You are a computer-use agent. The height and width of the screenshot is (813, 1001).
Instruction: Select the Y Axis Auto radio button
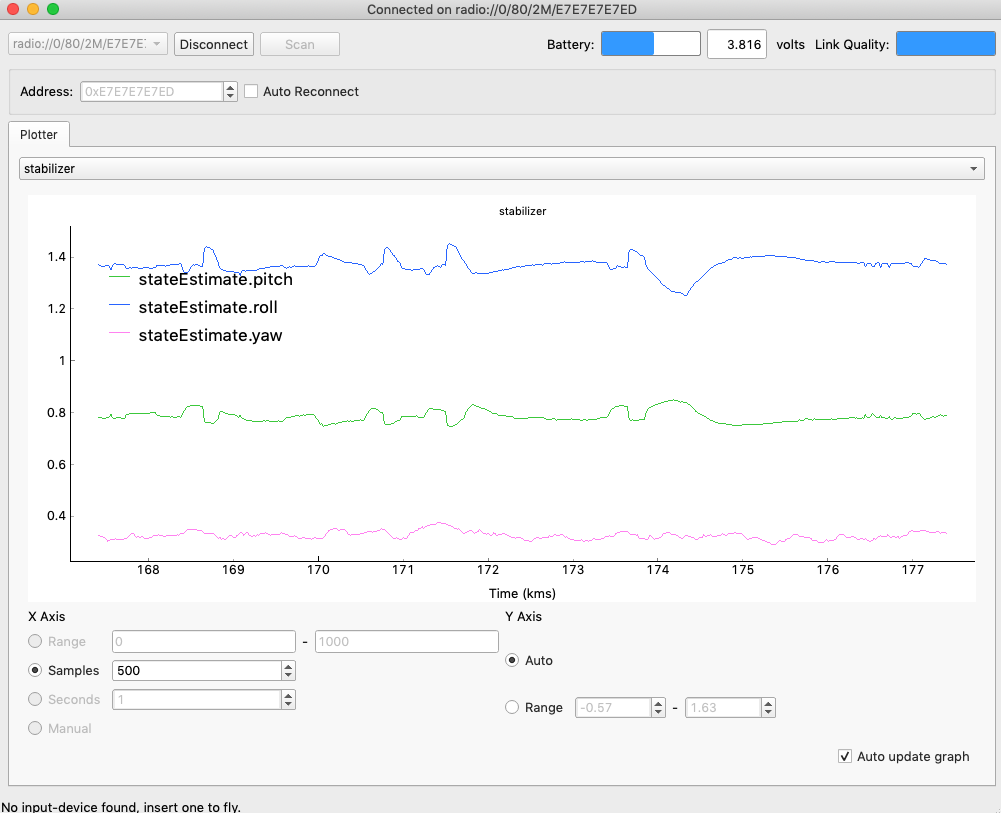(x=513, y=661)
